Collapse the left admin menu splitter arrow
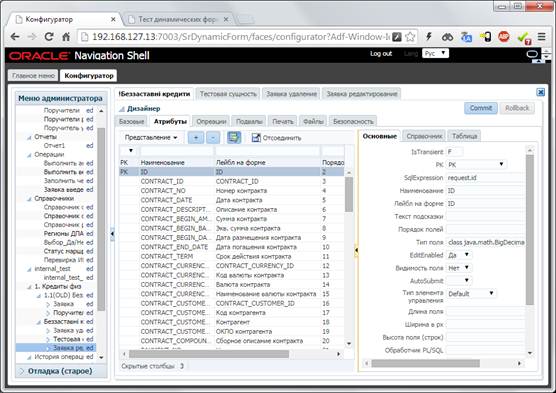 click(x=112, y=234)
